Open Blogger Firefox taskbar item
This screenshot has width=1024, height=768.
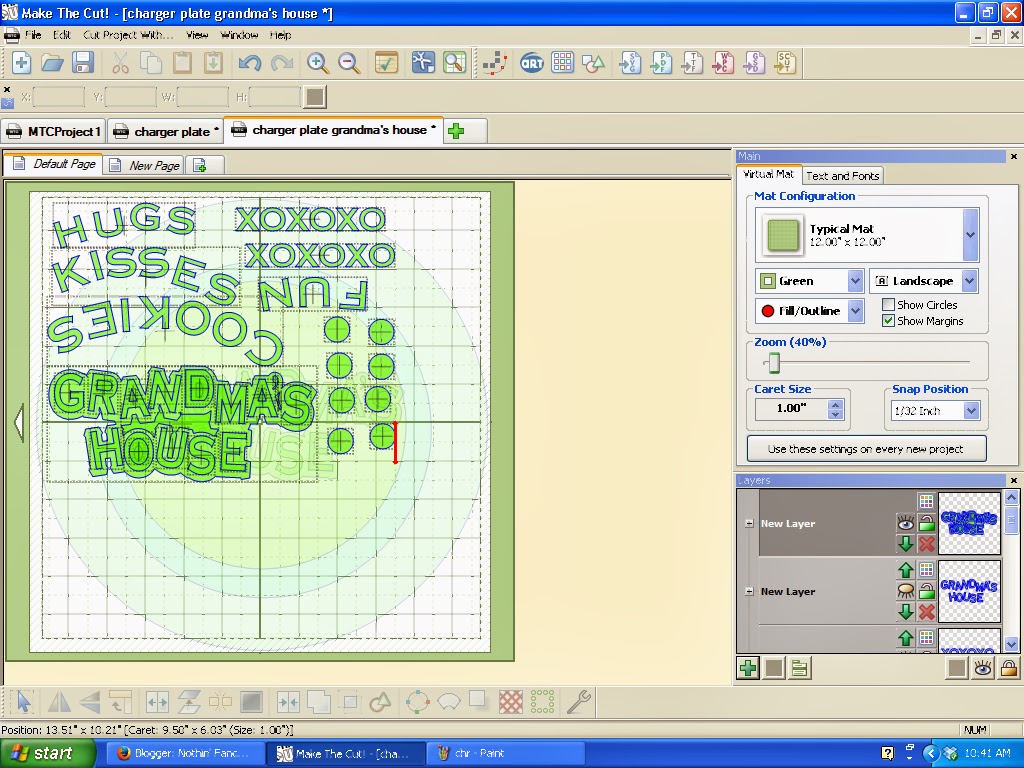pos(184,753)
